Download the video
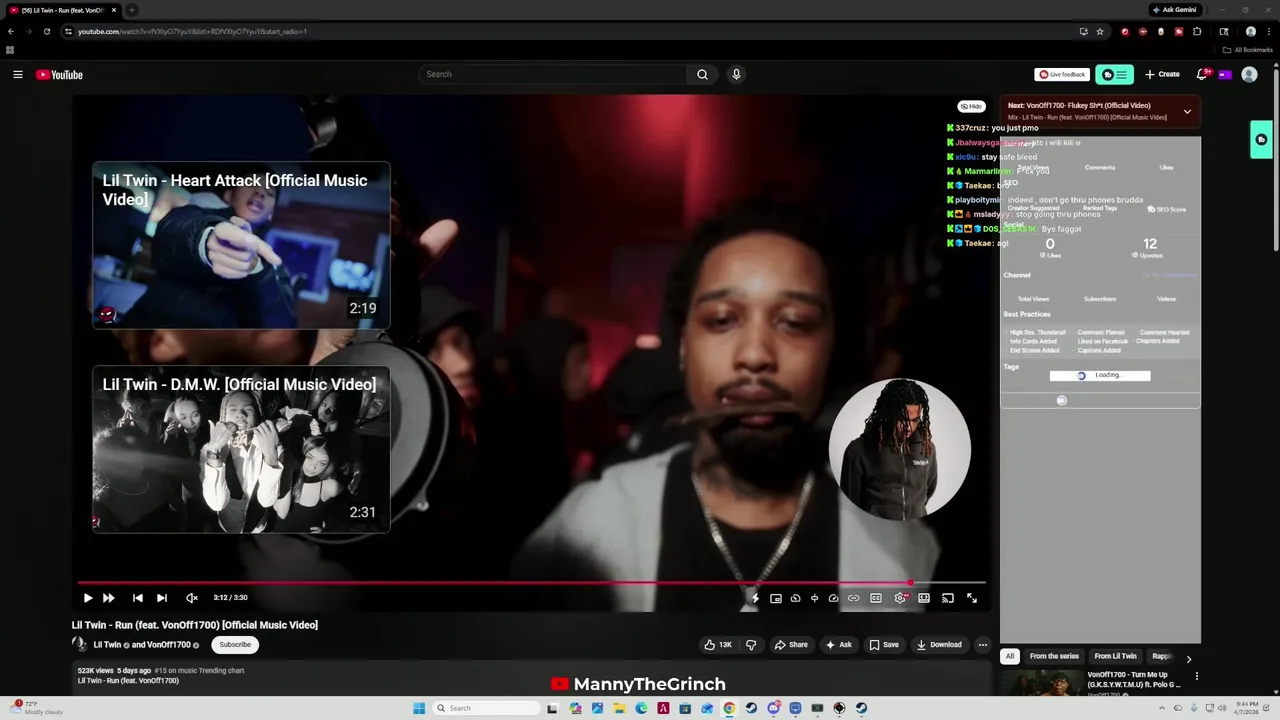The width and height of the screenshot is (1280, 720). pos(939,645)
